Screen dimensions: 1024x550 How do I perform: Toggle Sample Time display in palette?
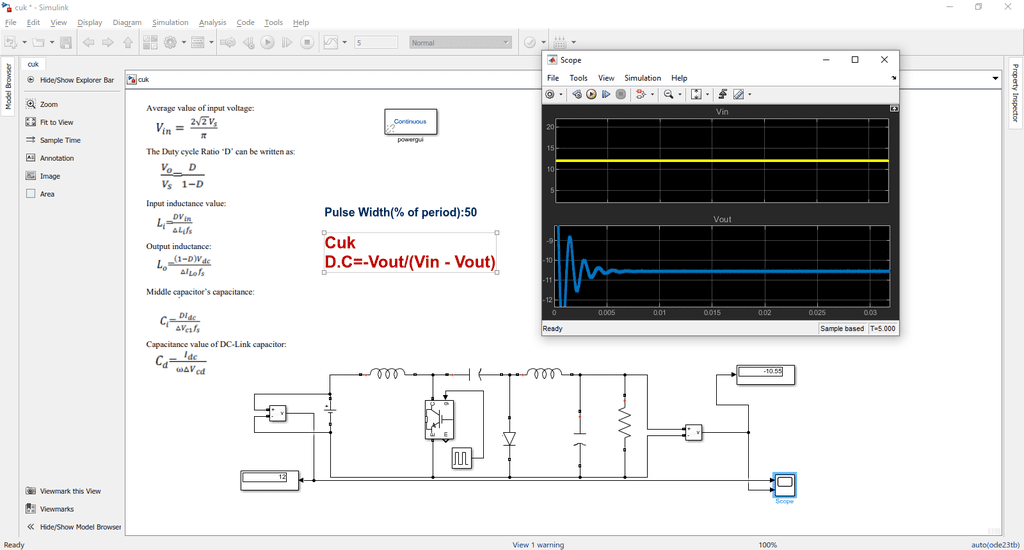53,140
